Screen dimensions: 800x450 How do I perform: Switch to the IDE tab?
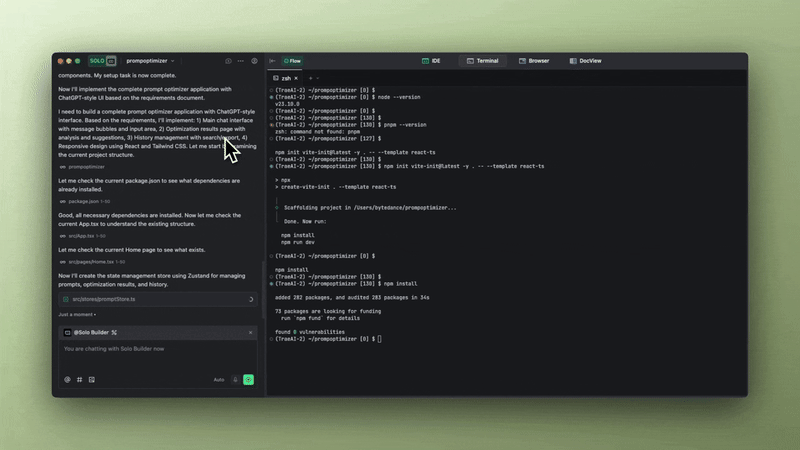click(431, 61)
